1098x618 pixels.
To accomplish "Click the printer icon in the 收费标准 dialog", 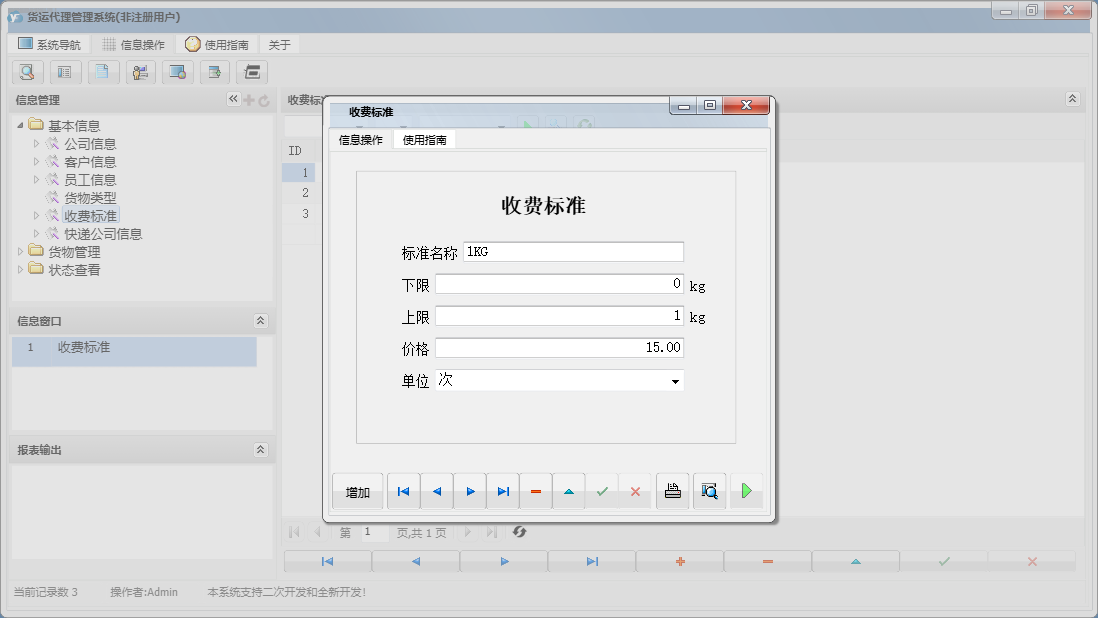I will point(671,490).
